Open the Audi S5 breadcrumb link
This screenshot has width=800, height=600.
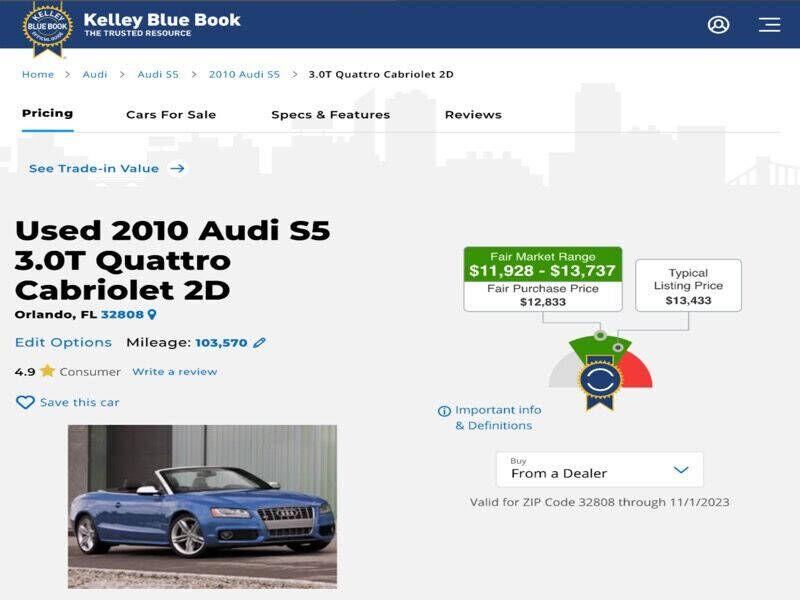pos(158,74)
